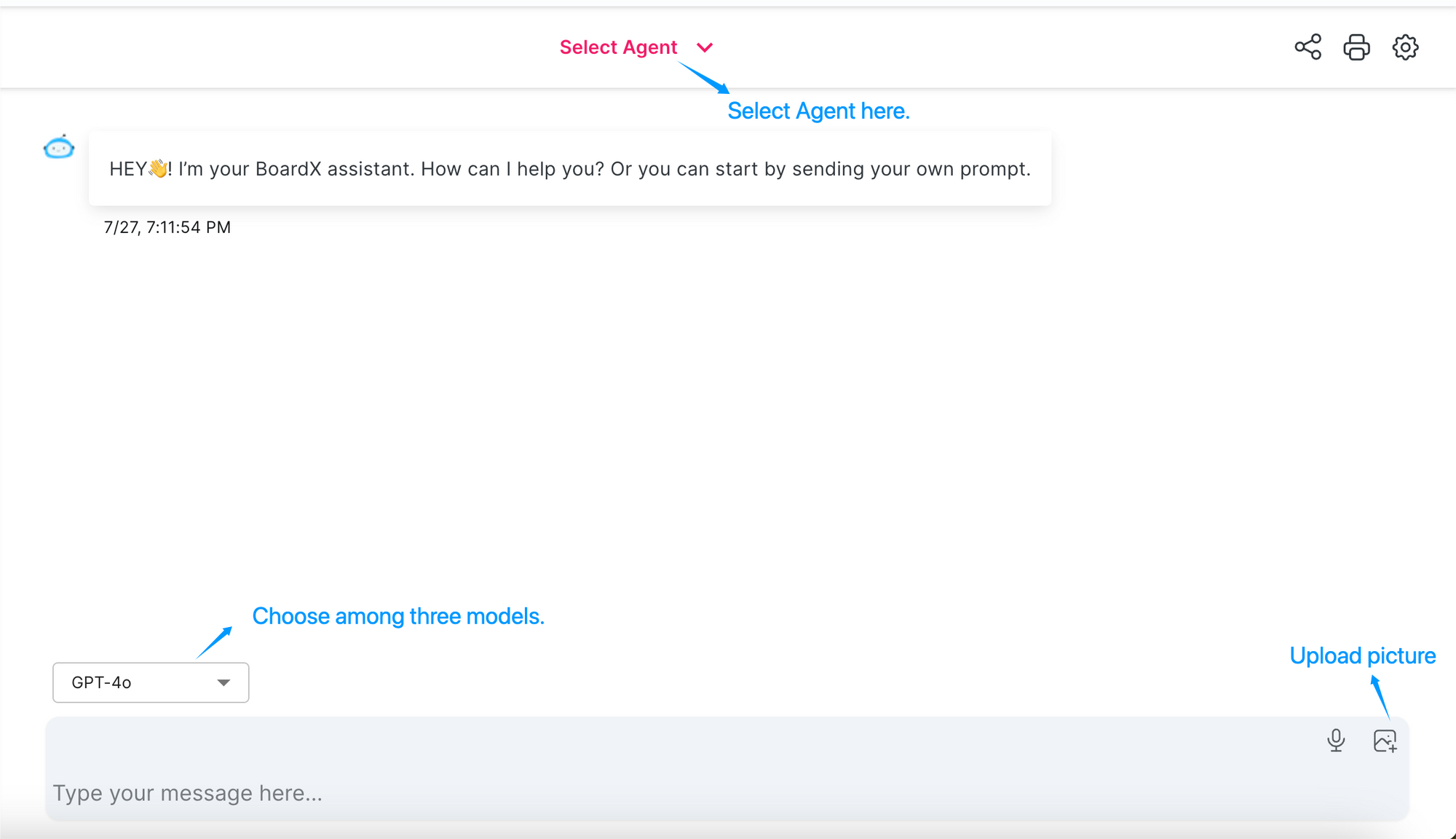
Task: Click the printer icon to print chat
Action: coord(1356,47)
